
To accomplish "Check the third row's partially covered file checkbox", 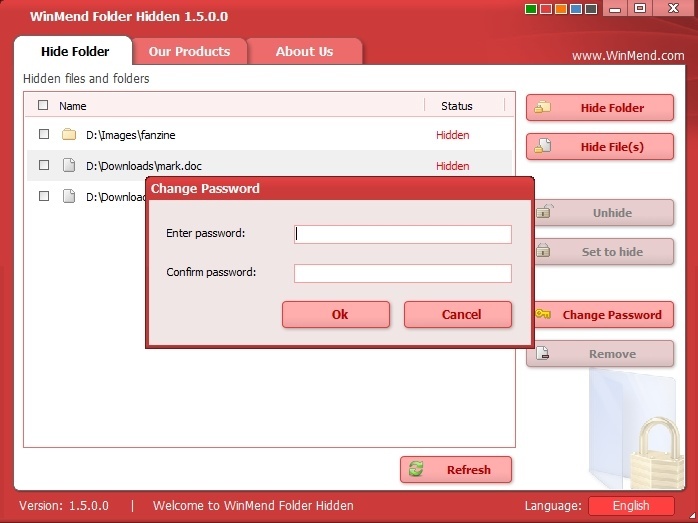I will click(44, 196).
